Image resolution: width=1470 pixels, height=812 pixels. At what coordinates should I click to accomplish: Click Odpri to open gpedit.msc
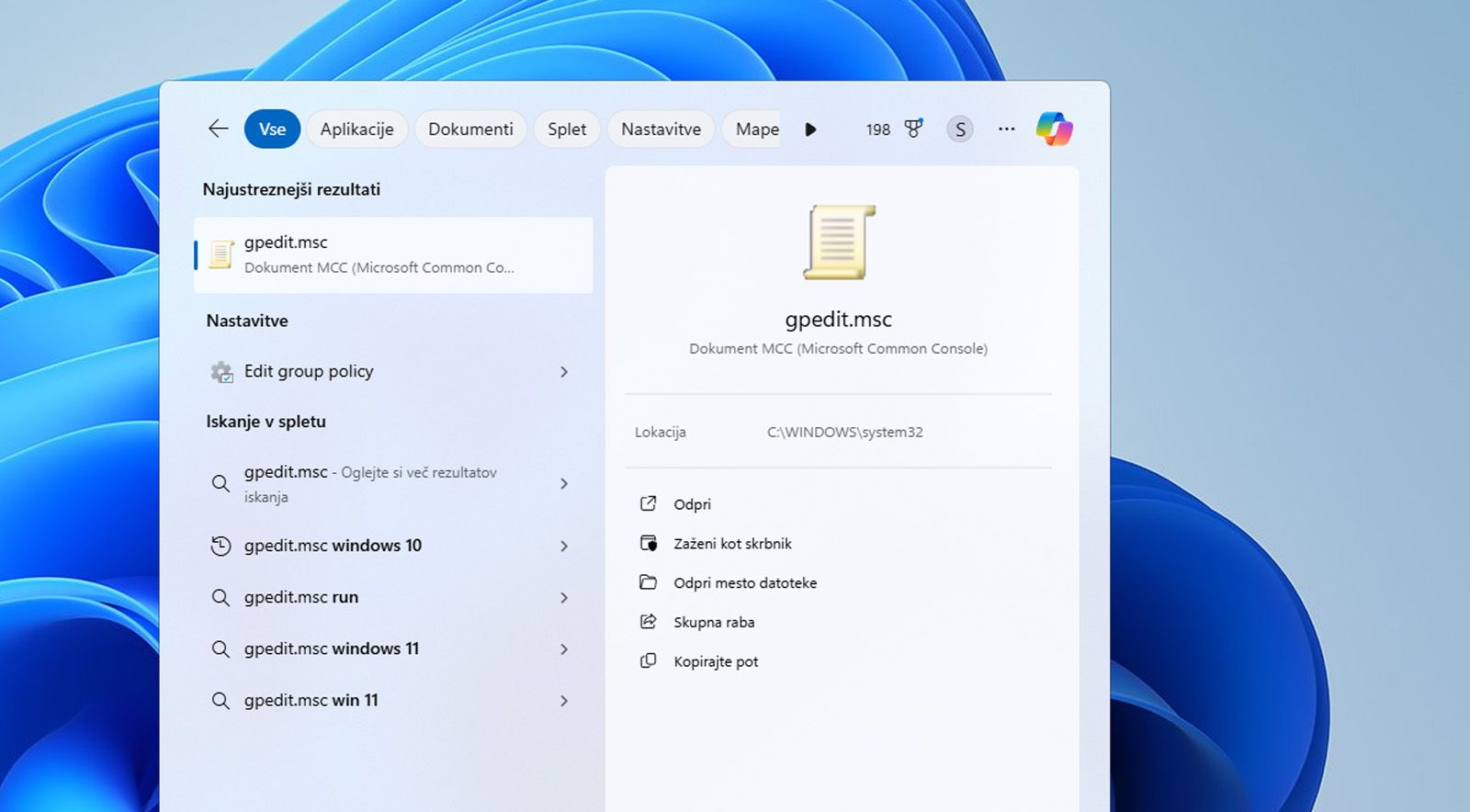(x=692, y=504)
